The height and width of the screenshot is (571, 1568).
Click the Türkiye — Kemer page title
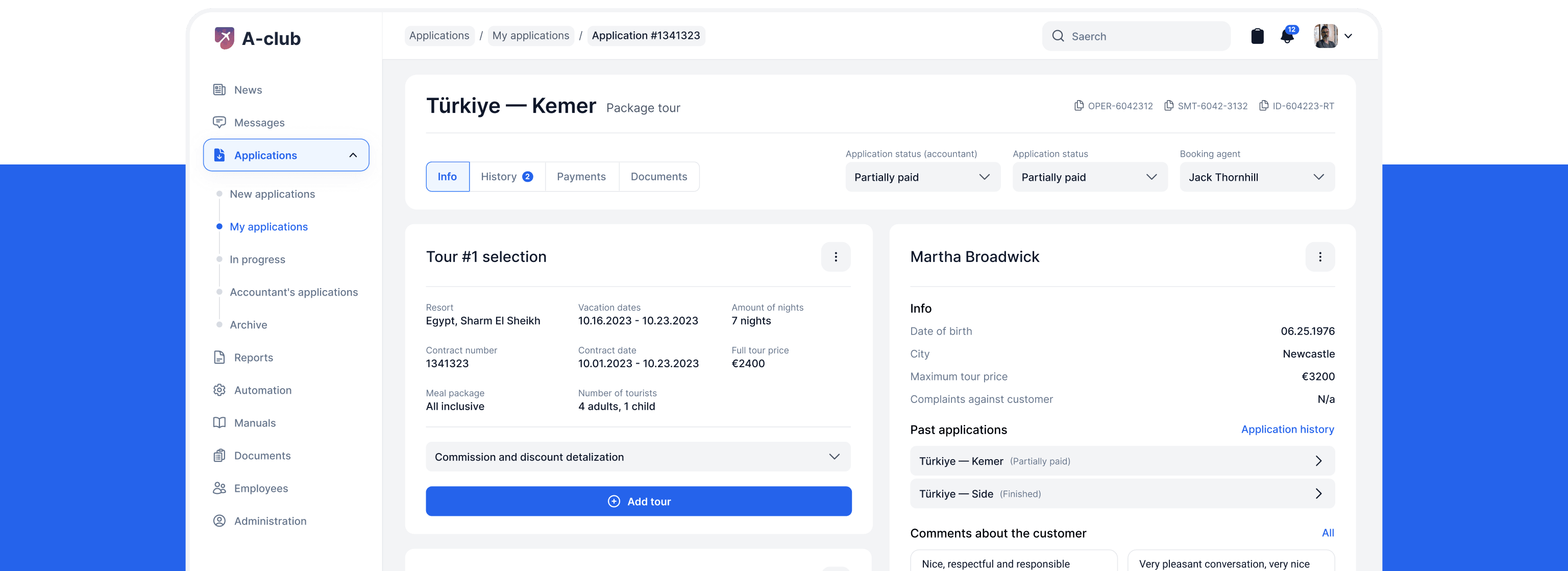coord(511,105)
